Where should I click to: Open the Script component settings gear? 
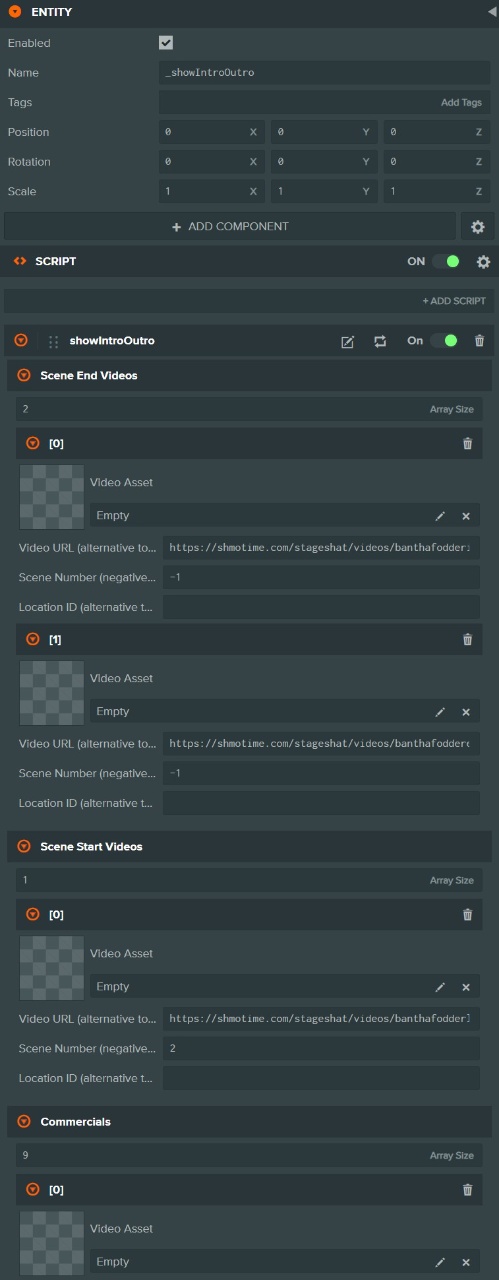point(483,262)
